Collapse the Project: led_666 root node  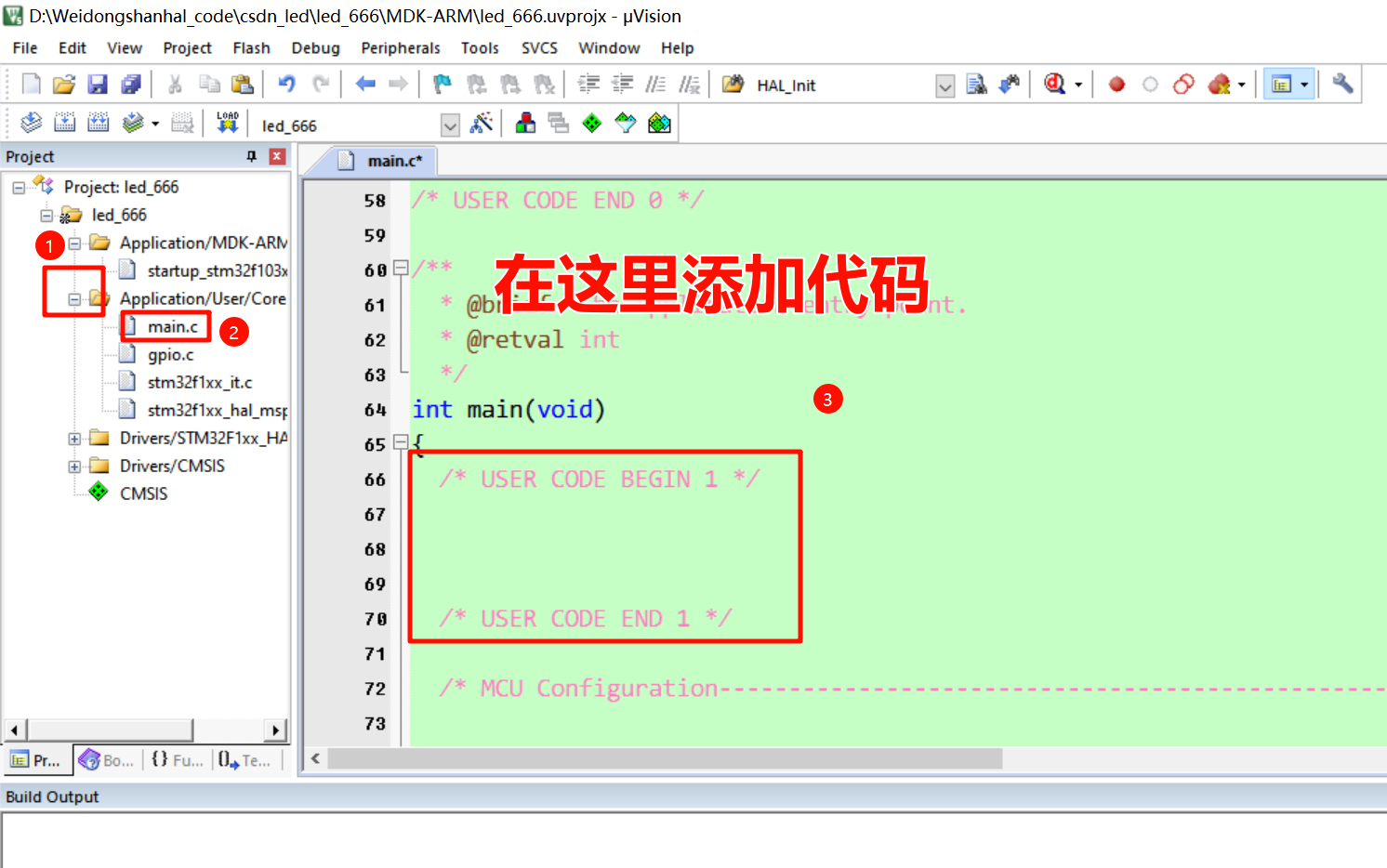click(19, 188)
